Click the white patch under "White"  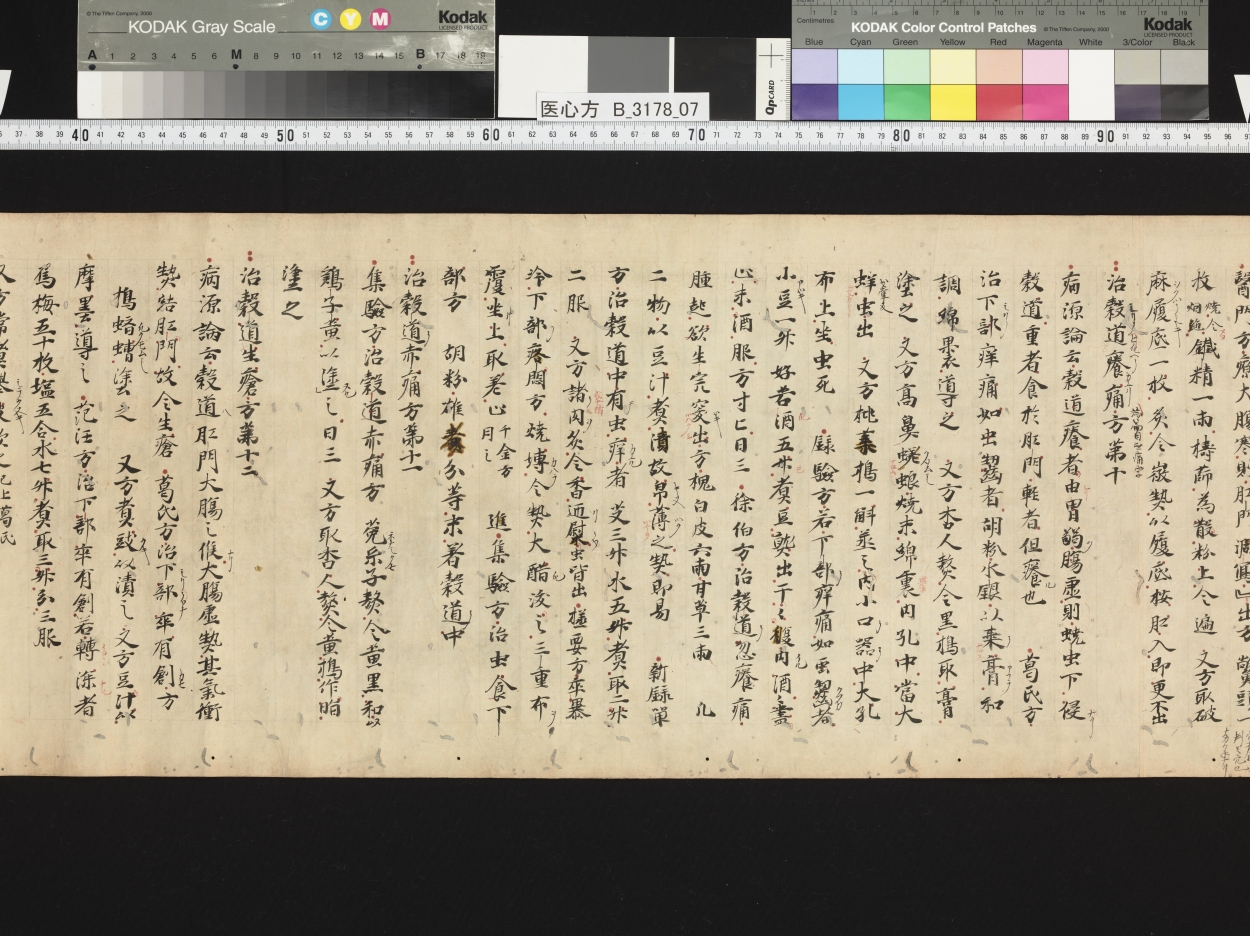1091,84
